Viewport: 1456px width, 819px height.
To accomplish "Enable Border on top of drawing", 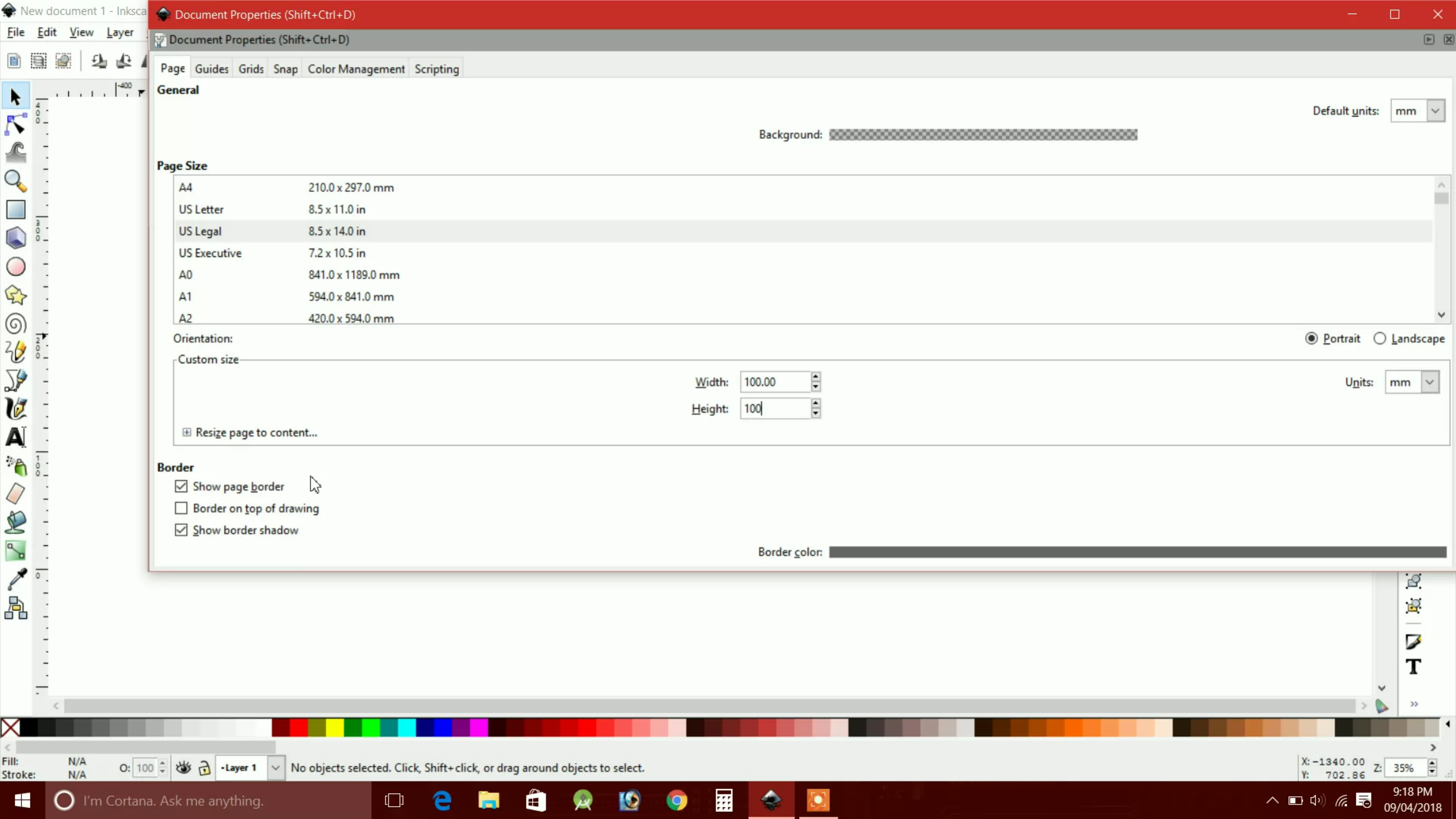I will 181,508.
